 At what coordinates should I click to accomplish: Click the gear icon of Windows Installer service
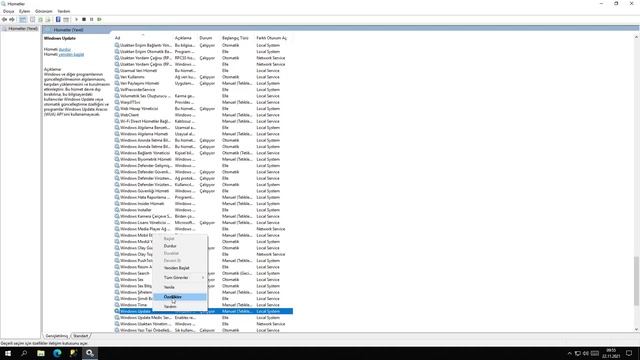(117, 210)
